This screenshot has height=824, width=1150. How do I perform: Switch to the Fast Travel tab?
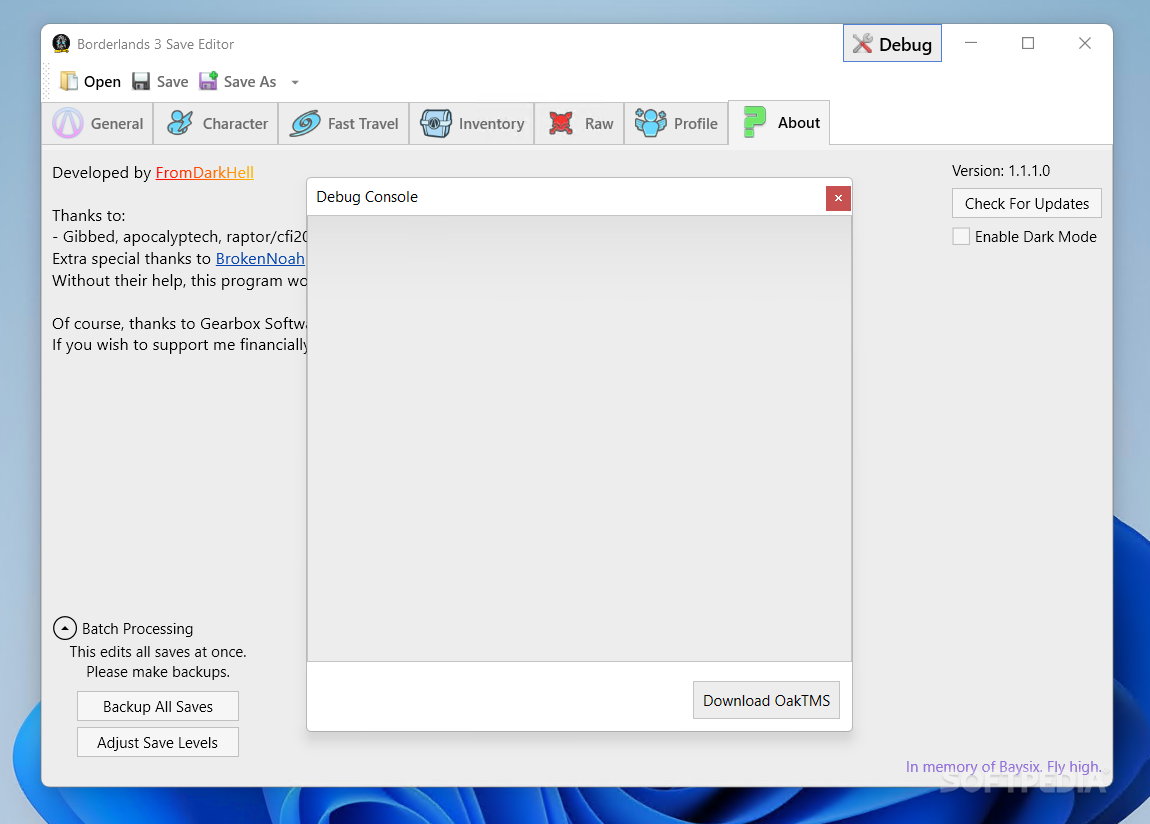click(344, 124)
